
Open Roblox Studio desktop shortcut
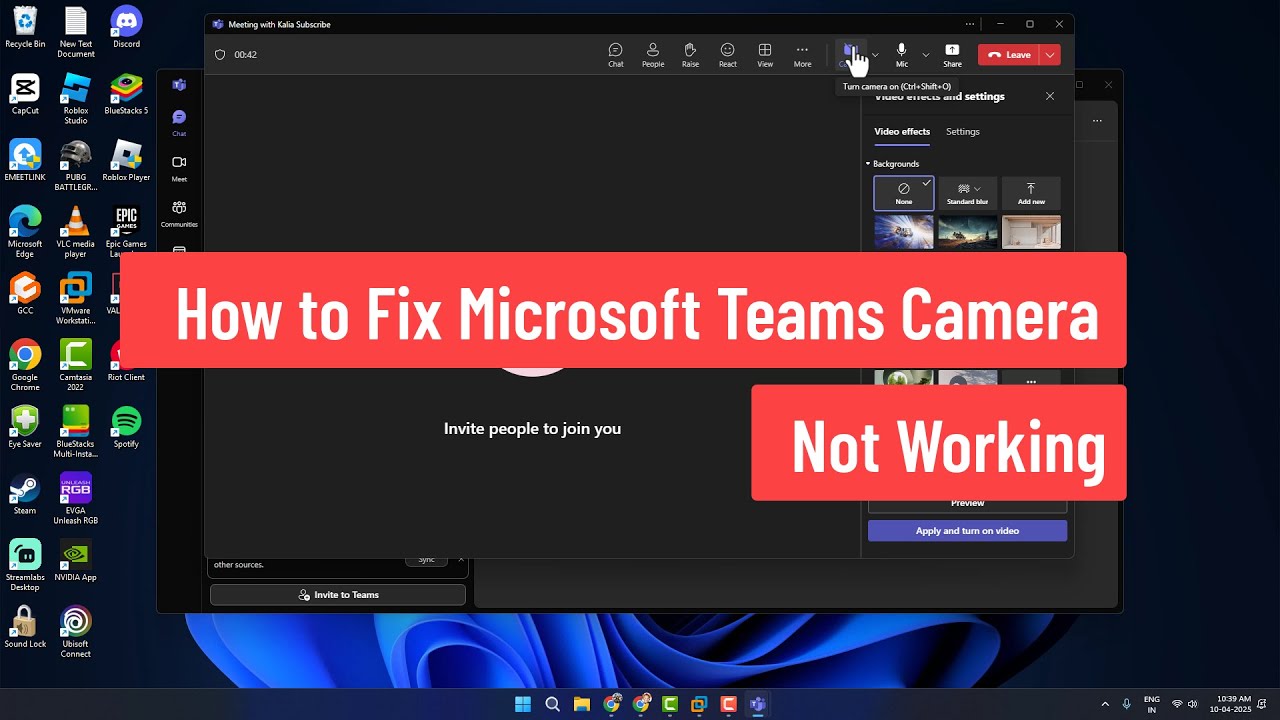(x=76, y=99)
